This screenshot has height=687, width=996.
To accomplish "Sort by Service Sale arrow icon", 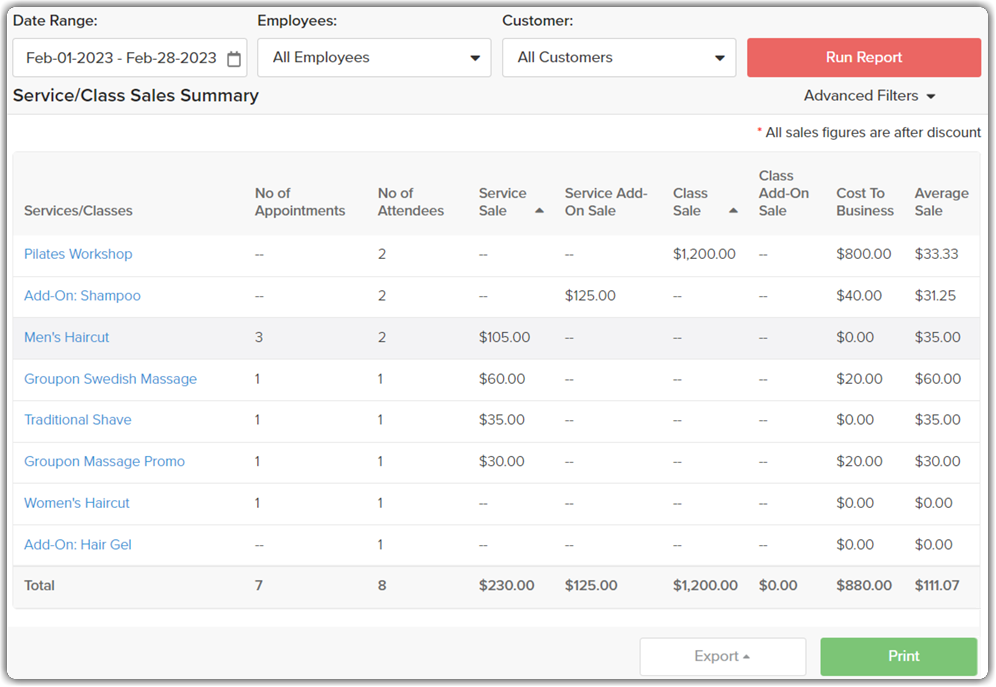I will tap(540, 211).
